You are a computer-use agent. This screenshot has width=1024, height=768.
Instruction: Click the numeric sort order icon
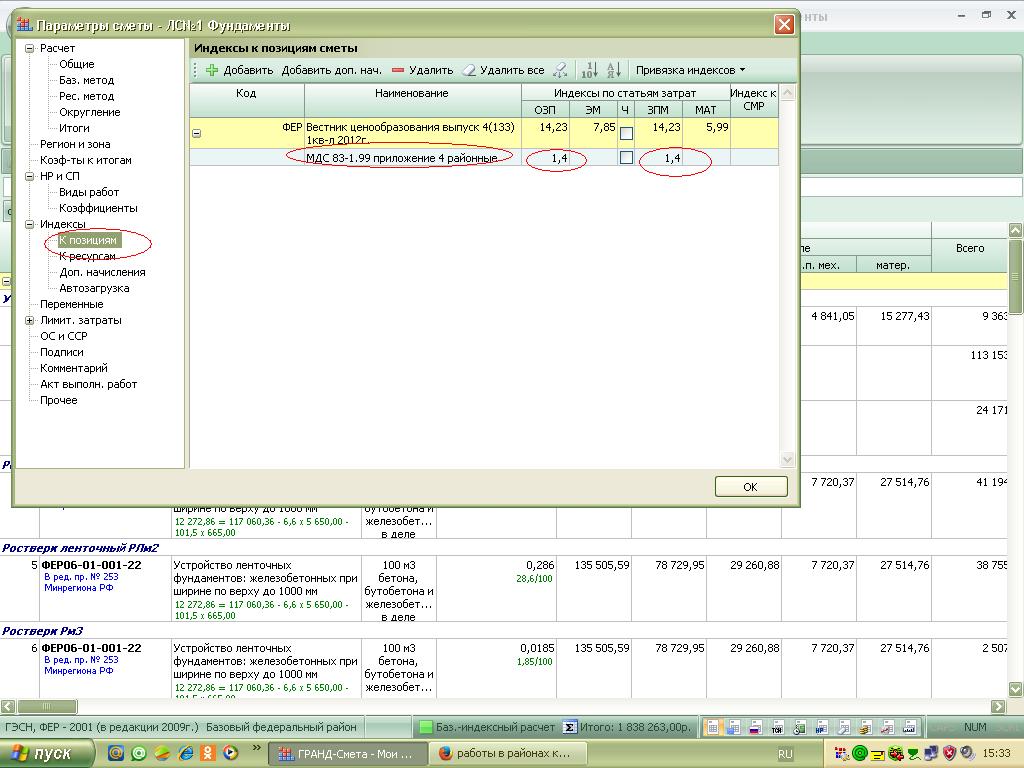(x=589, y=70)
